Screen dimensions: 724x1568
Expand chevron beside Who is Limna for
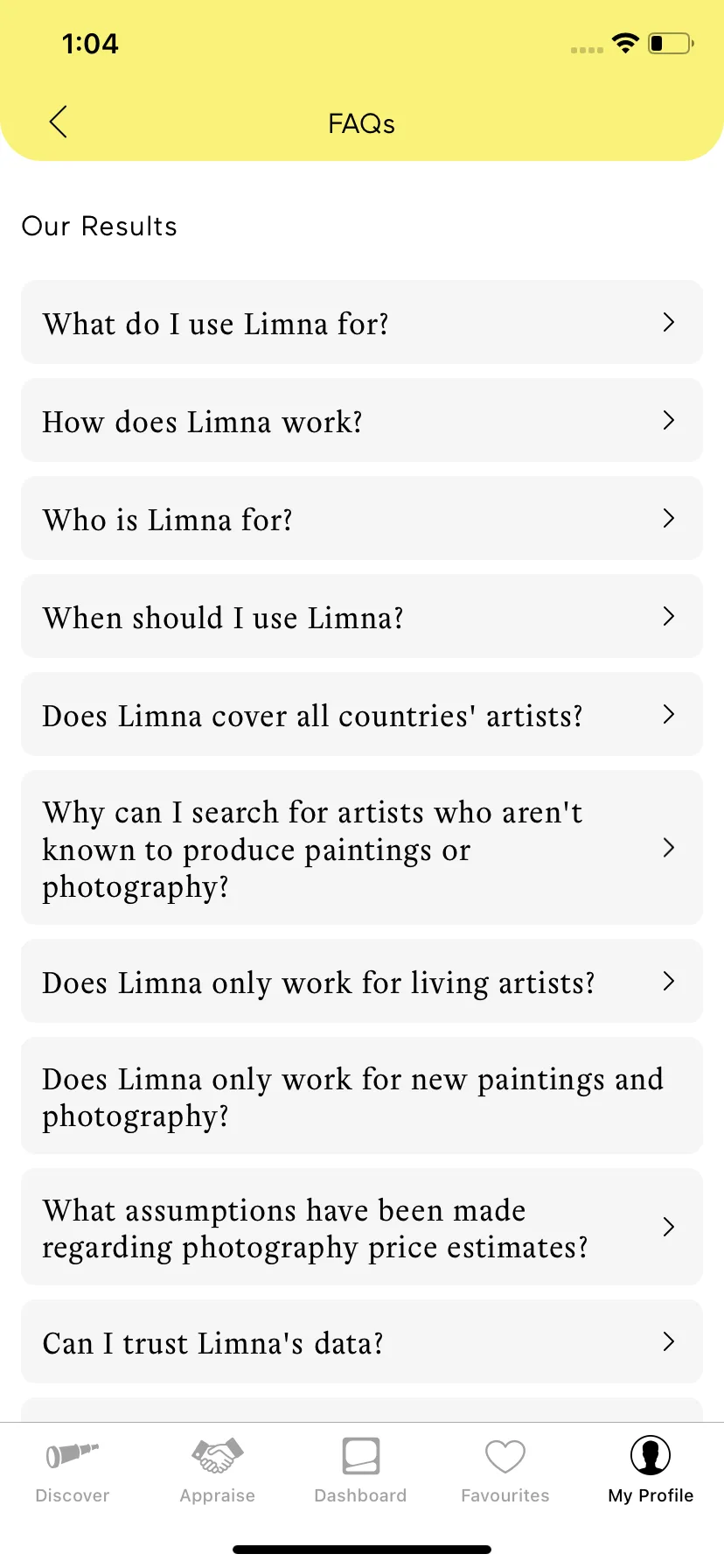(669, 518)
